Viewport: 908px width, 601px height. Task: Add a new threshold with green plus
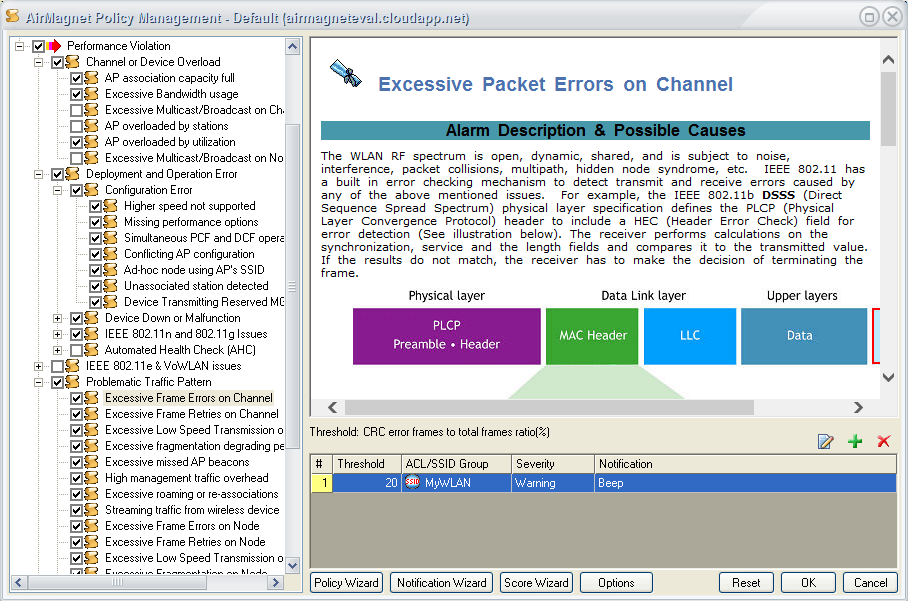(855, 441)
